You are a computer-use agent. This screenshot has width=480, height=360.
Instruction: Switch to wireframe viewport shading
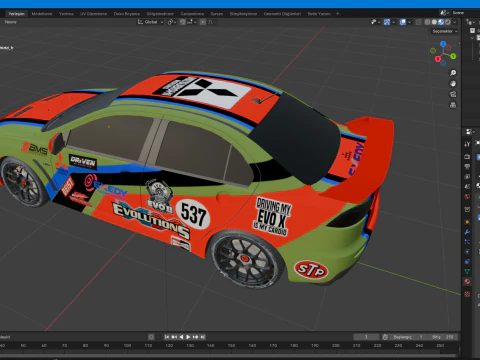click(x=427, y=22)
